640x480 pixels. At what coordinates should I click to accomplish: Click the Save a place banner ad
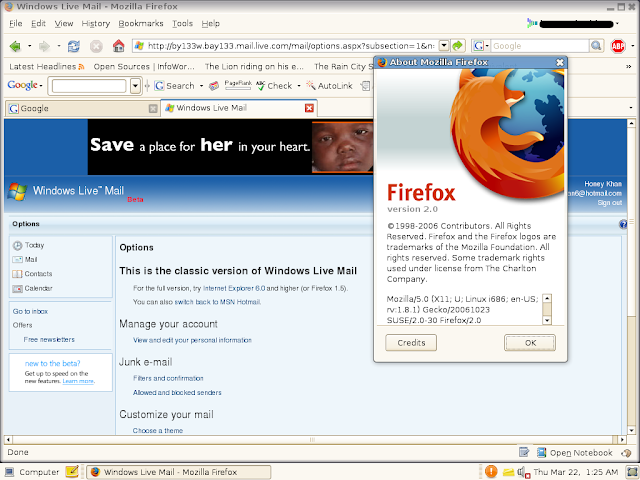[231, 147]
